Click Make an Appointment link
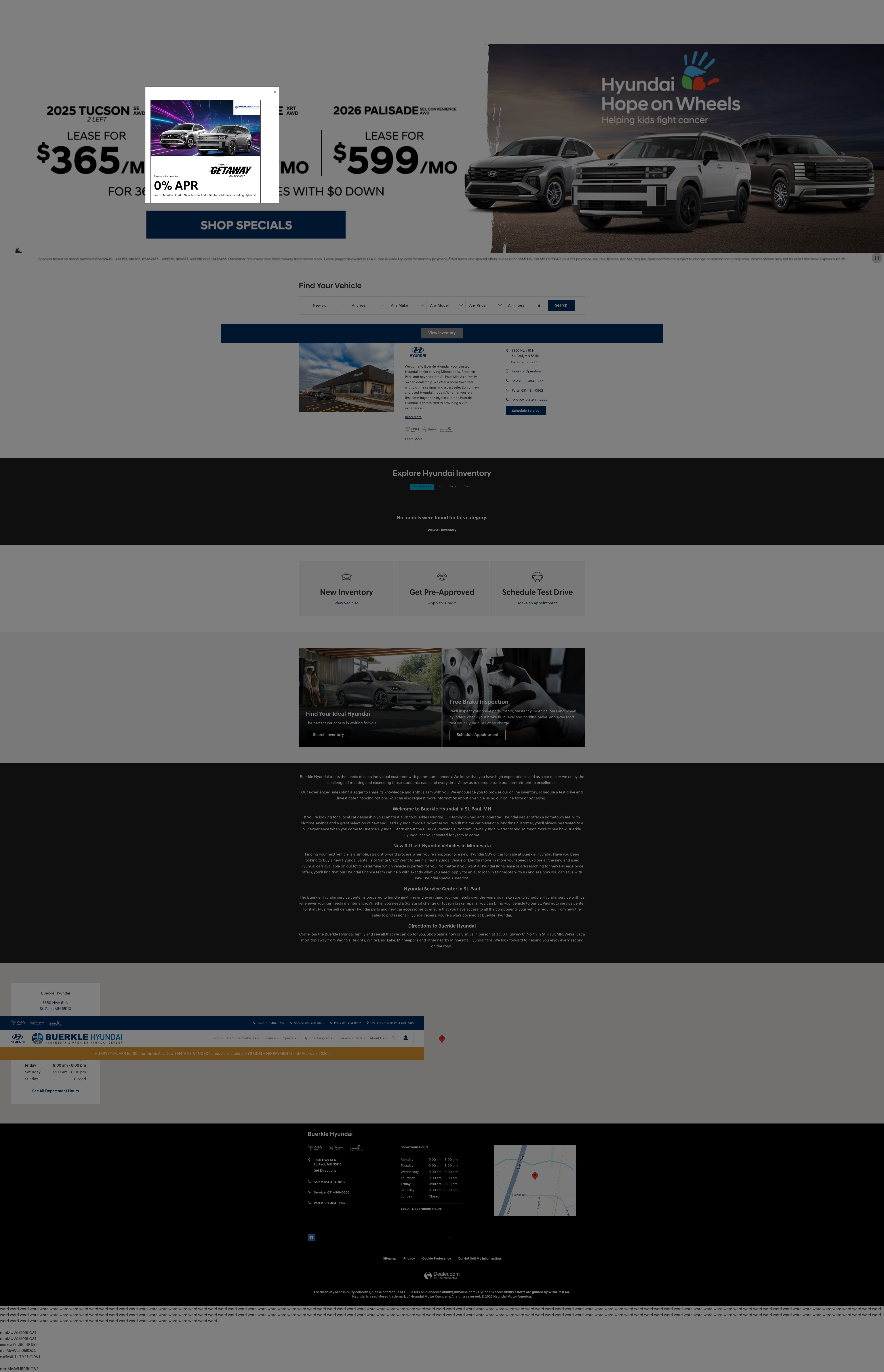Screen dimensions: 884x1372 pyautogui.click(x=537, y=603)
